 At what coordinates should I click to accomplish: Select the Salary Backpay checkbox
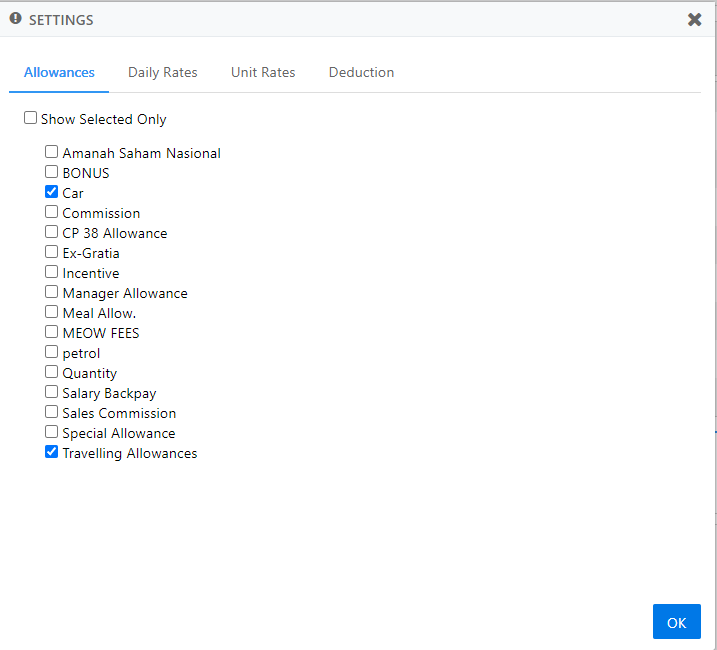point(51,392)
